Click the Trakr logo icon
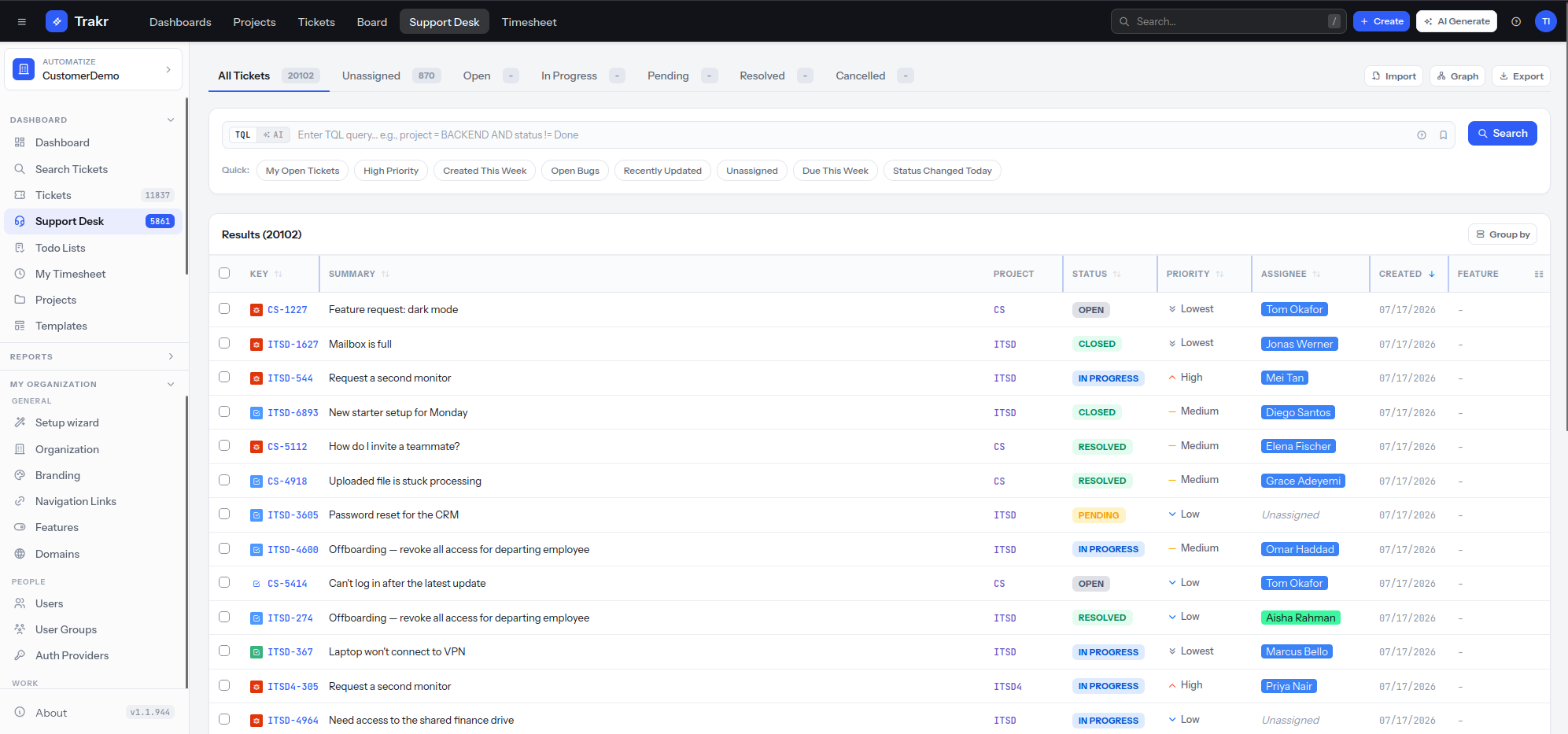 pos(57,21)
